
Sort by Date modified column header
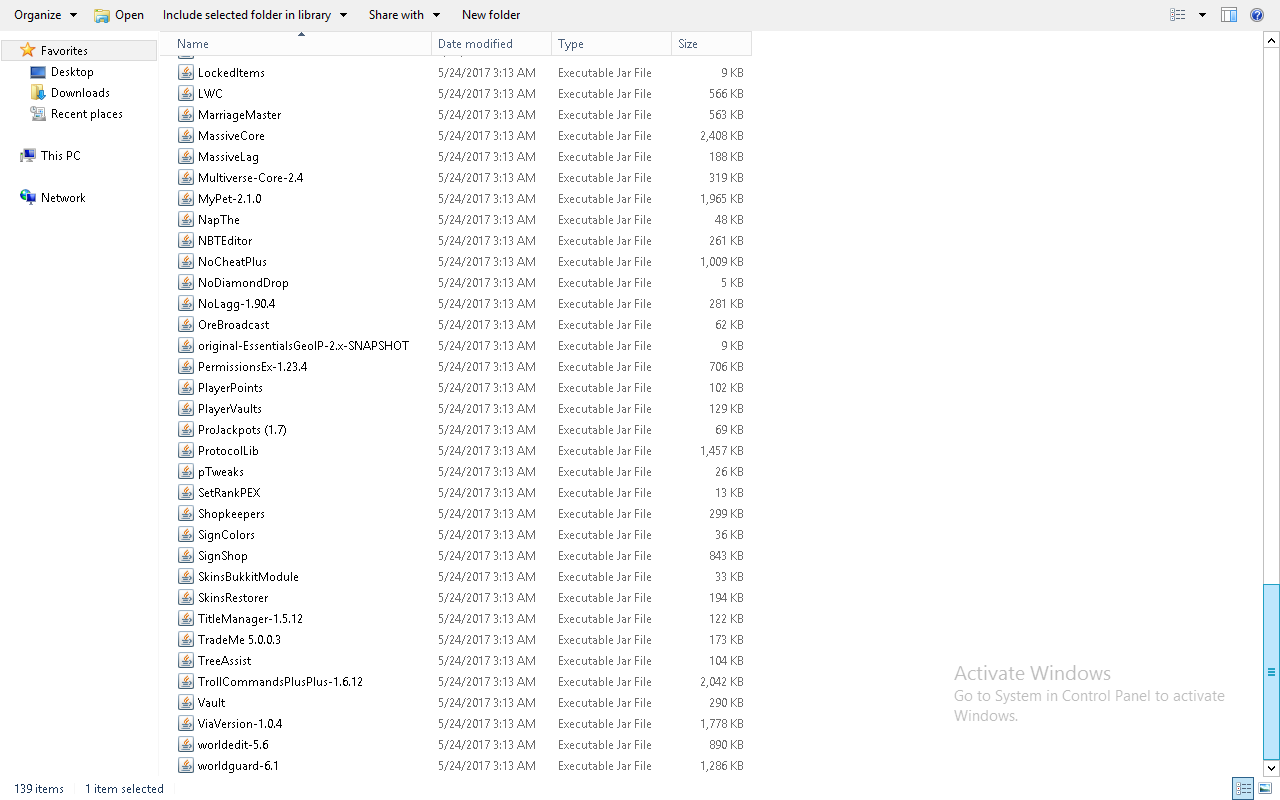(x=492, y=44)
